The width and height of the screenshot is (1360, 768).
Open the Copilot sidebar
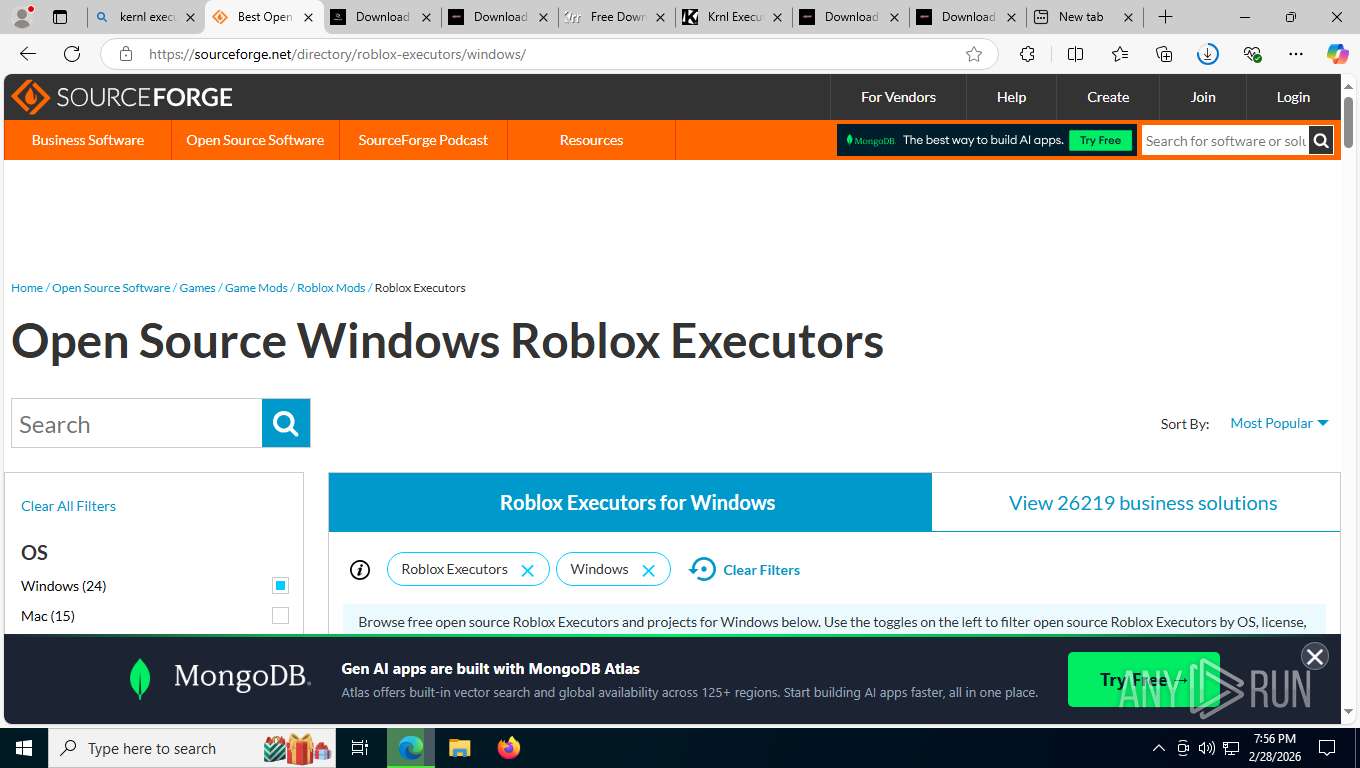pyautogui.click(x=1338, y=54)
